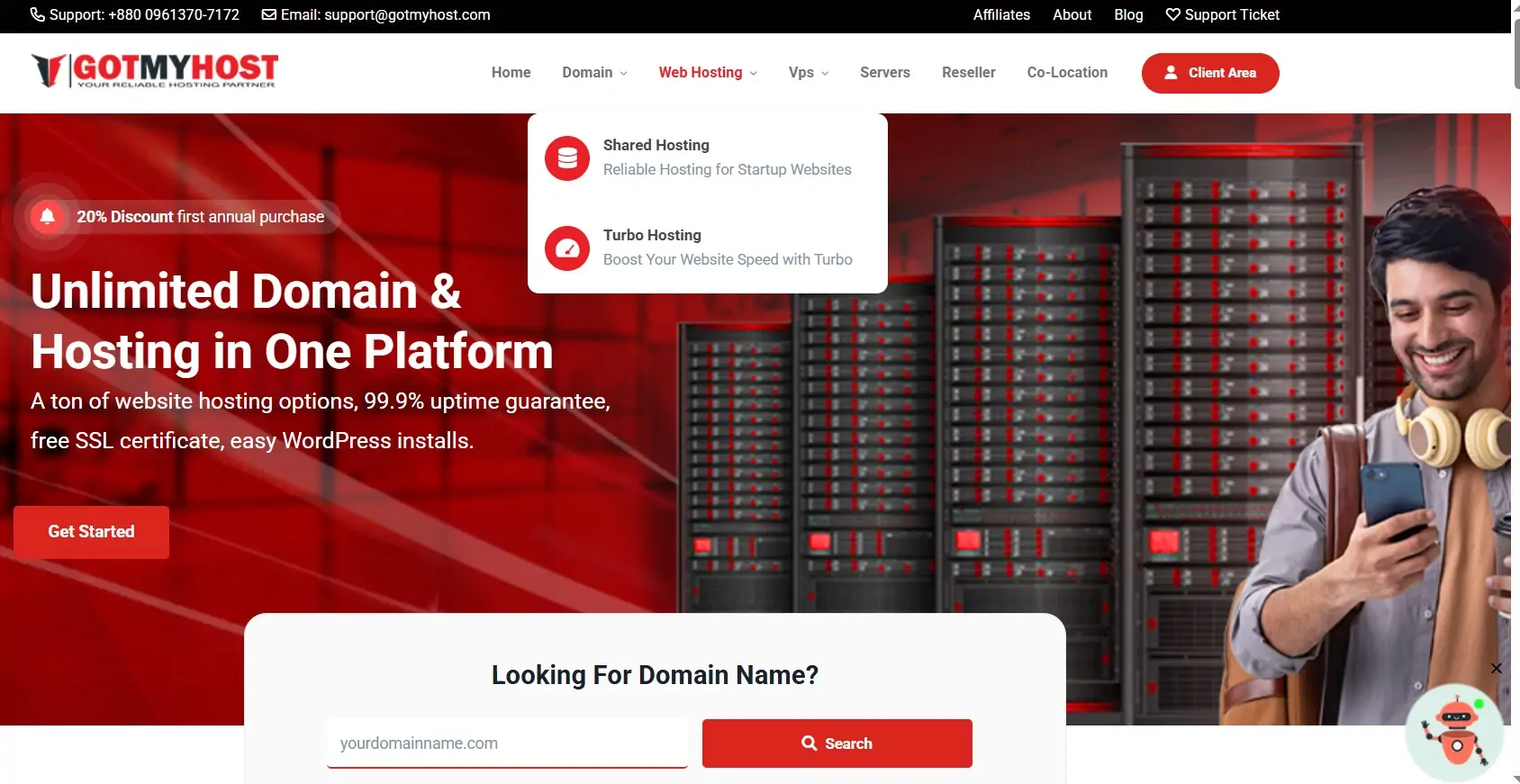1520x784 pixels.
Task: Open the chatbot robot widget
Action: [1454, 733]
